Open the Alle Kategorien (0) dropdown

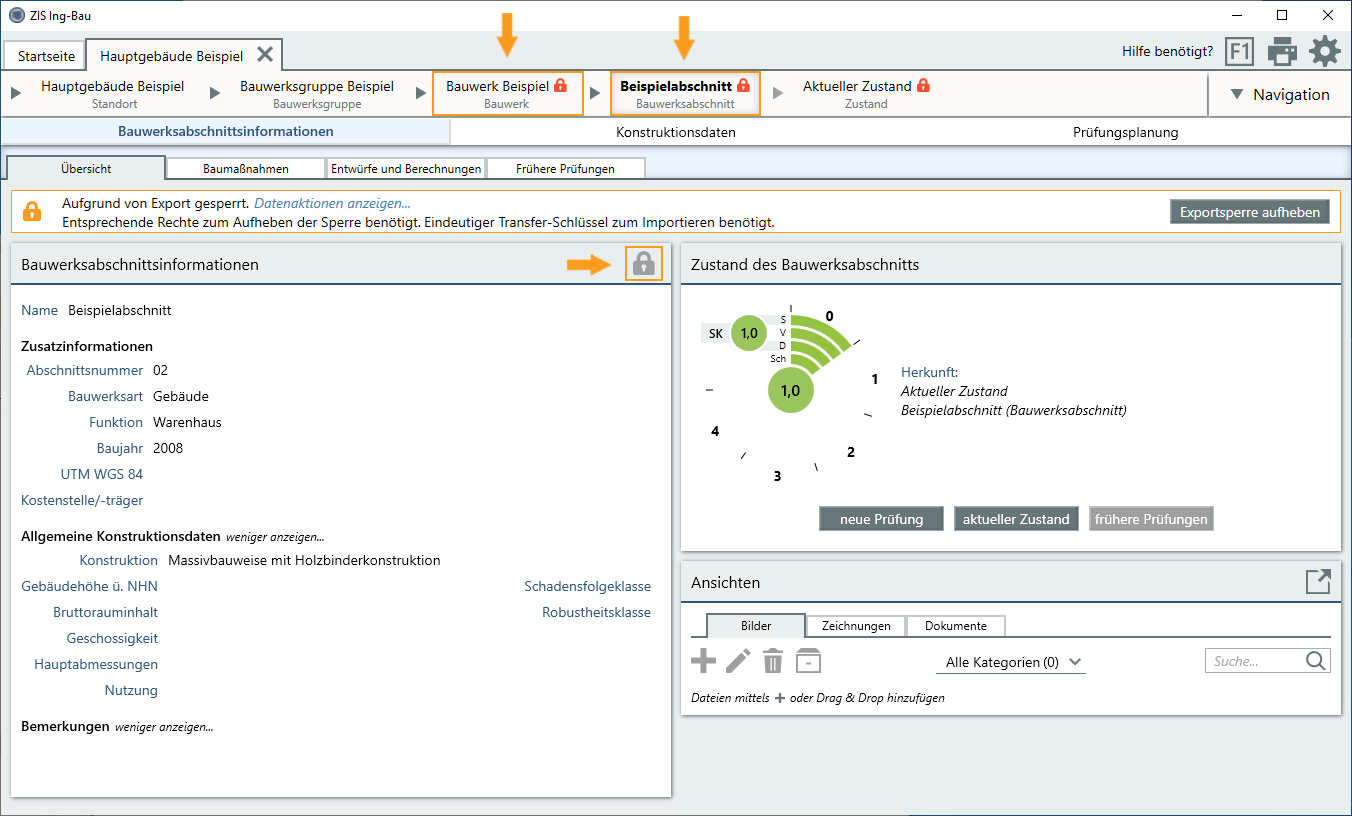[1014, 662]
